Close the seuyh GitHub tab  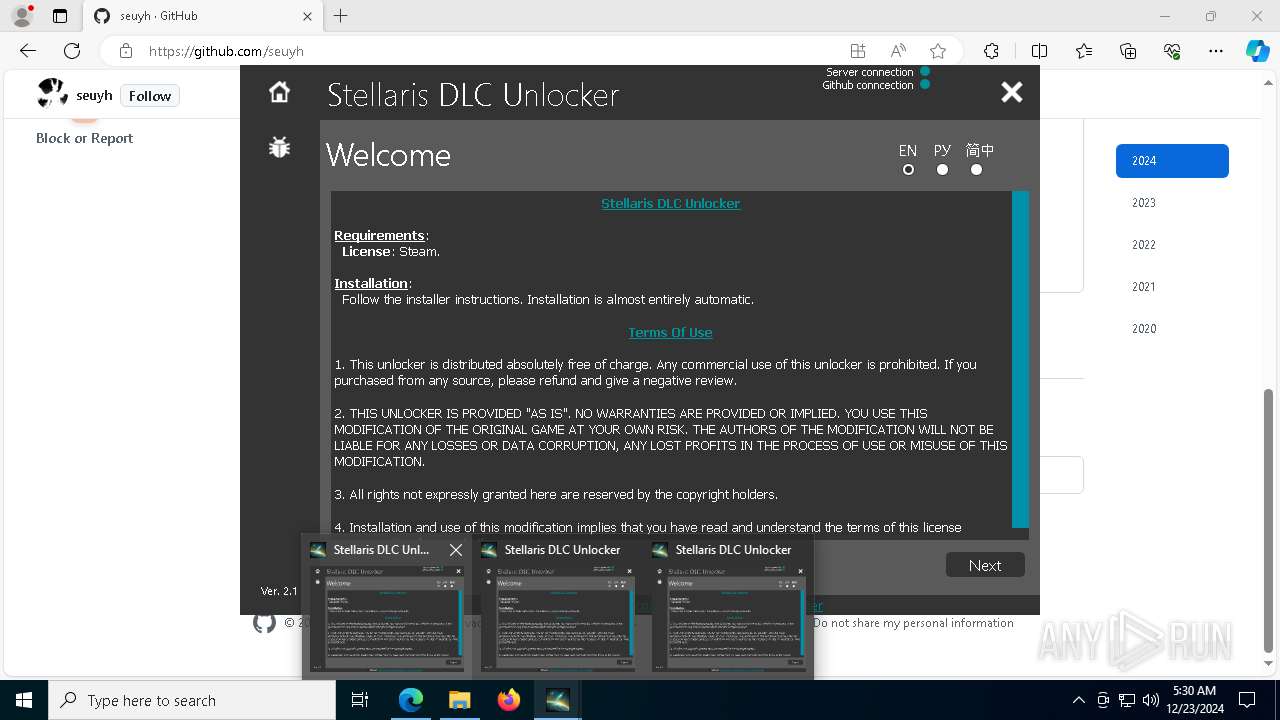[308, 16]
